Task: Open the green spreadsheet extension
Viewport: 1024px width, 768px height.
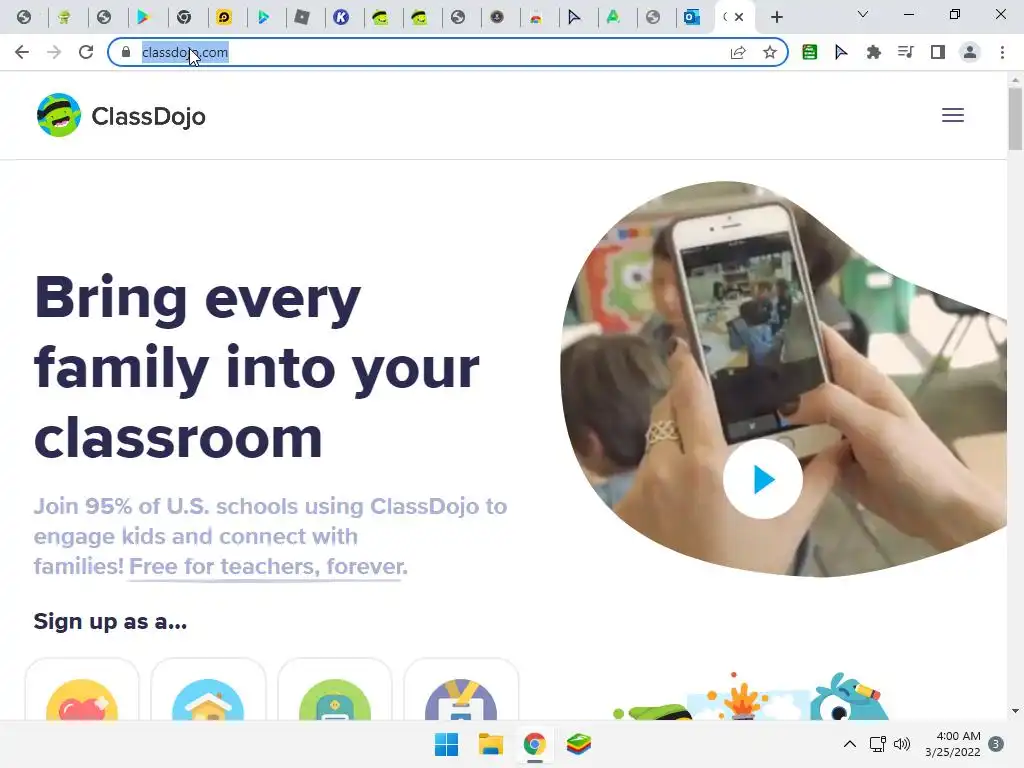Action: (809, 52)
